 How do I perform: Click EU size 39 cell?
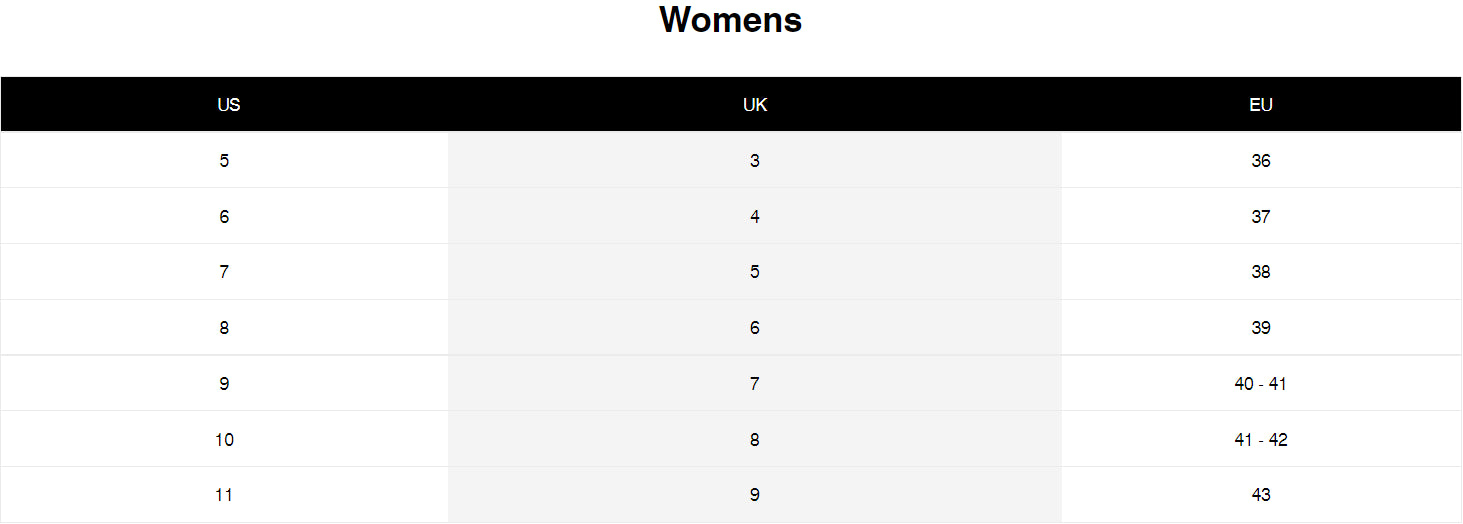point(1261,328)
